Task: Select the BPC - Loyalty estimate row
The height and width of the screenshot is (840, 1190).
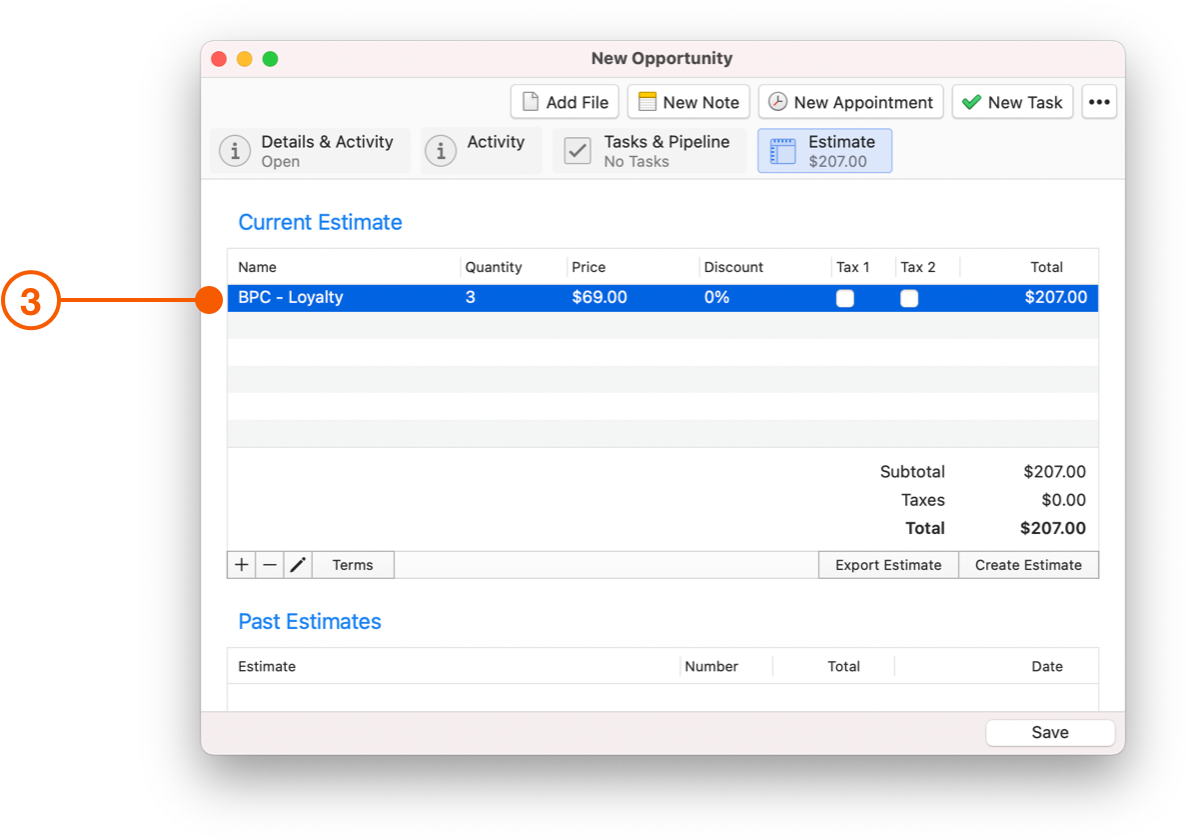Action: pyautogui.click(x=663, y=297)
